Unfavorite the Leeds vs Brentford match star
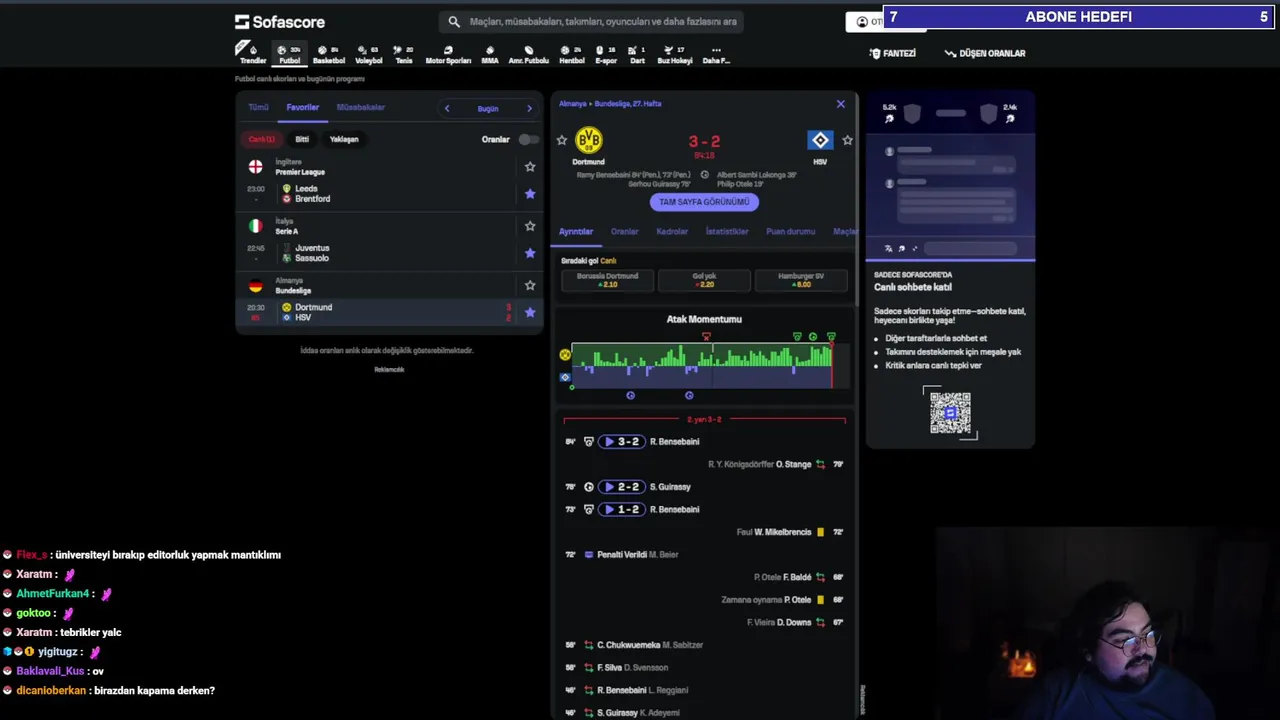 coord(530,194)
